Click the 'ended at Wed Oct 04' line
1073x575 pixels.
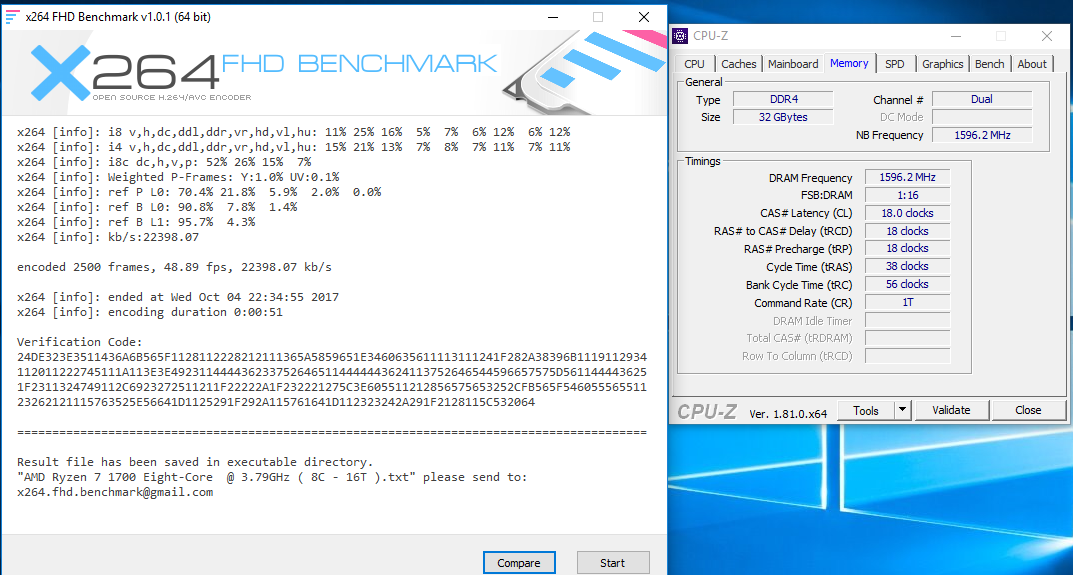point(178,297)
